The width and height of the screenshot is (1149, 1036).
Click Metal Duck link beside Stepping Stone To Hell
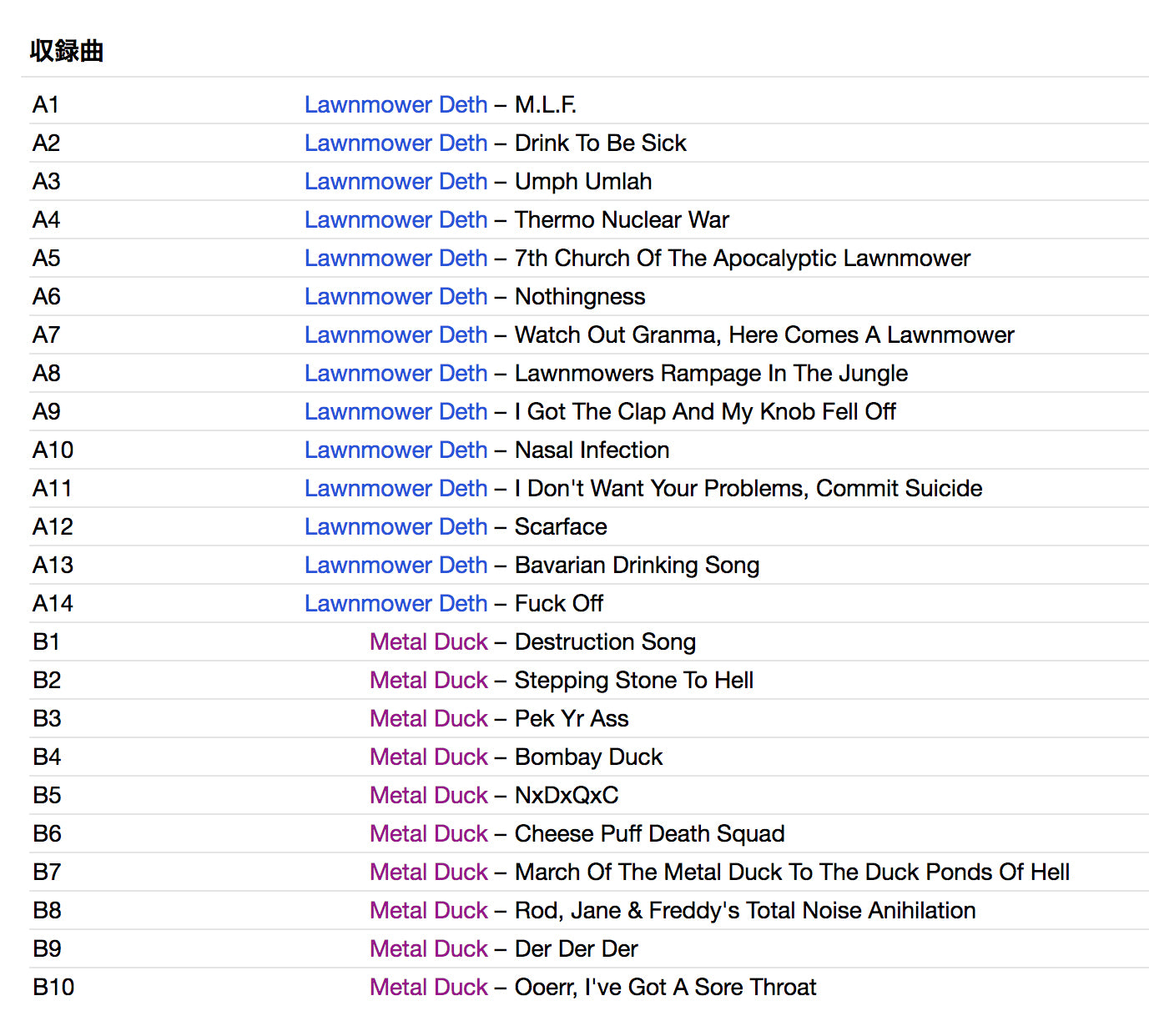[428, 680]
